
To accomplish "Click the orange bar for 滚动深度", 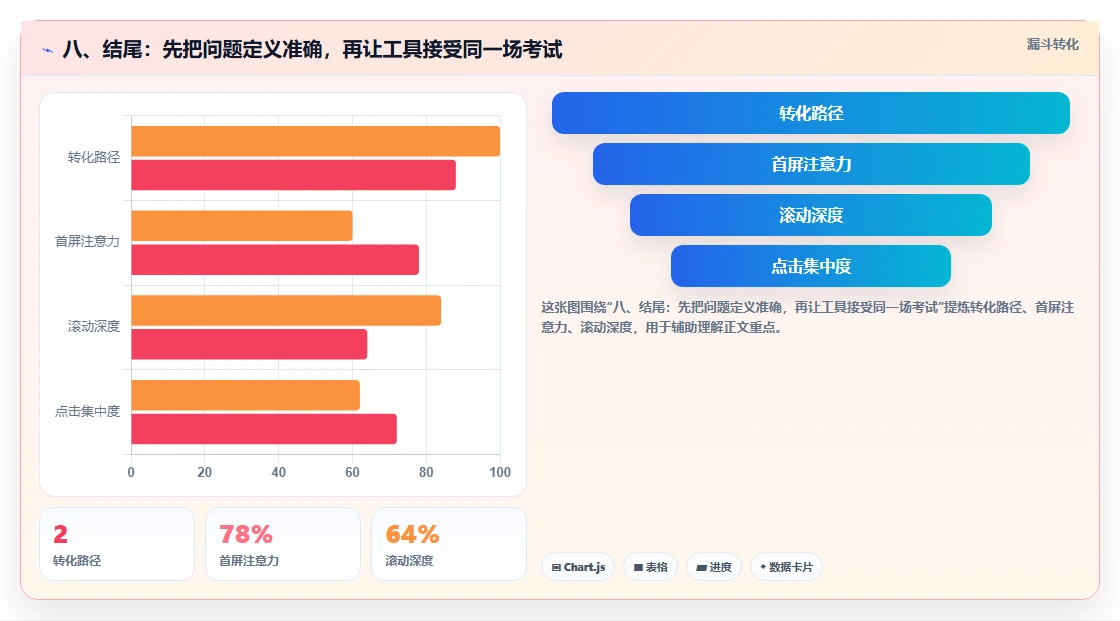I will 286,310.
